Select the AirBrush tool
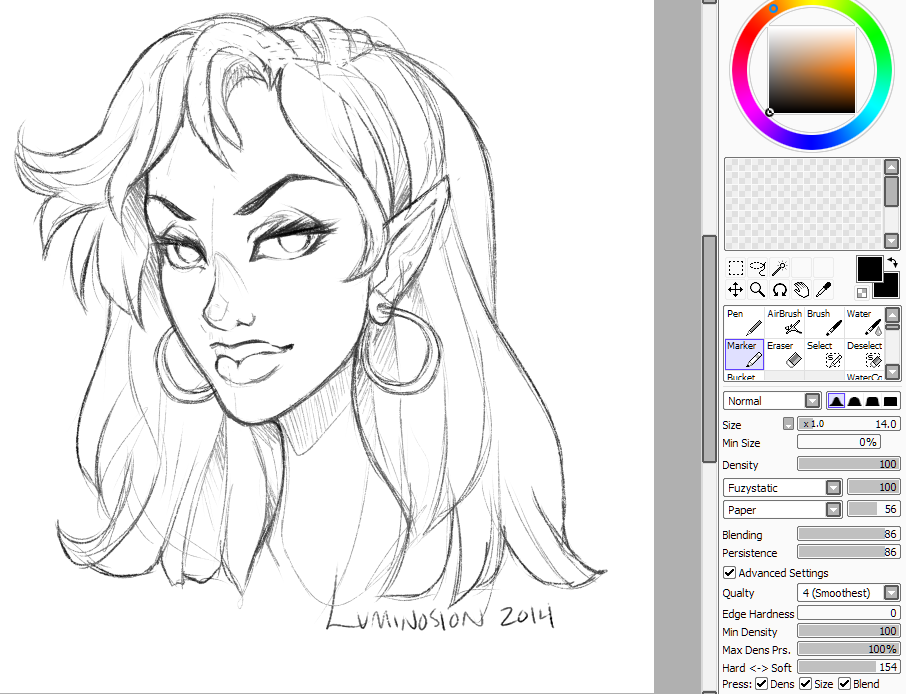The height and width of the screenshot is (694, 906). click(784, 320)
